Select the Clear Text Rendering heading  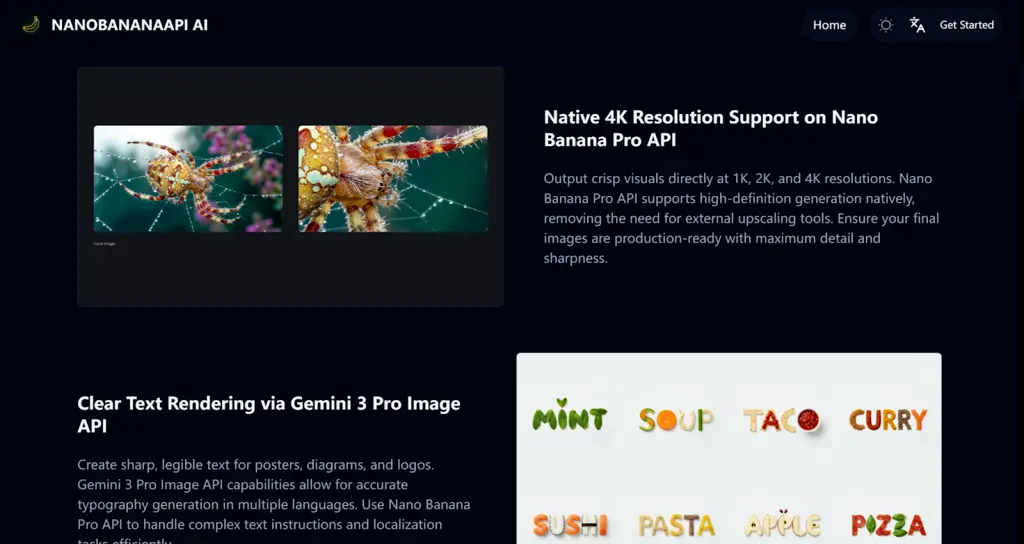268,414
